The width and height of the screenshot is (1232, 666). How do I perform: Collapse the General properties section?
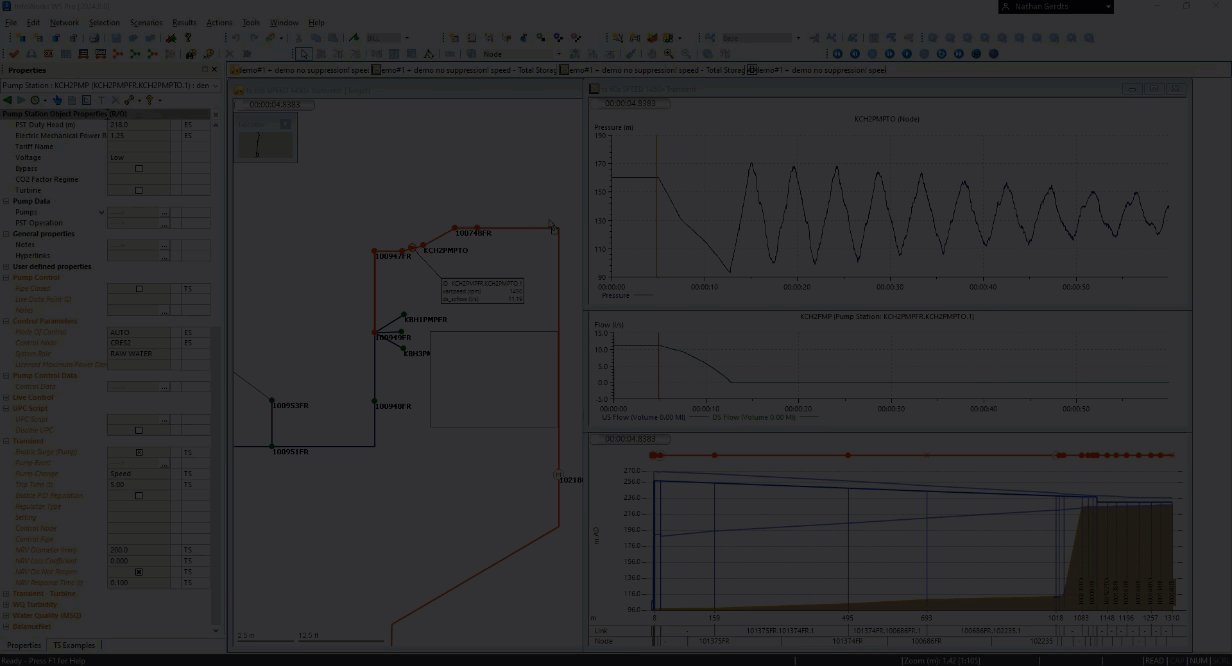[x=6, y=234]
